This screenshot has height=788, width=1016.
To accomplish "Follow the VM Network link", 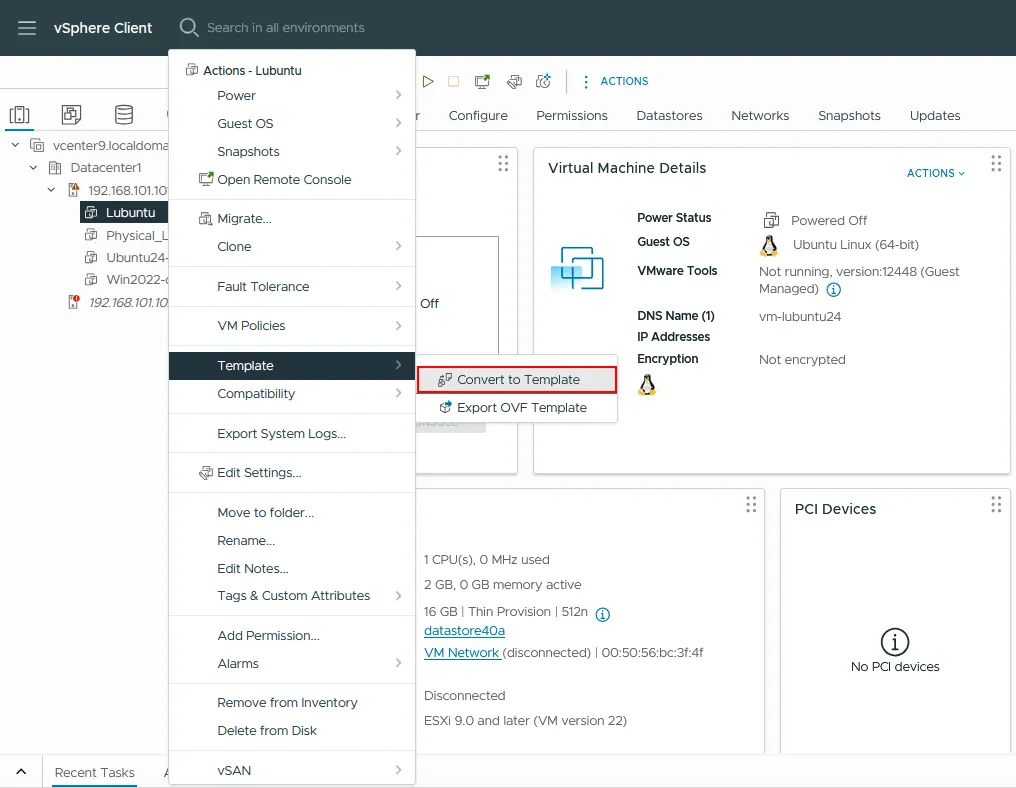I will [x=461, y=653].
